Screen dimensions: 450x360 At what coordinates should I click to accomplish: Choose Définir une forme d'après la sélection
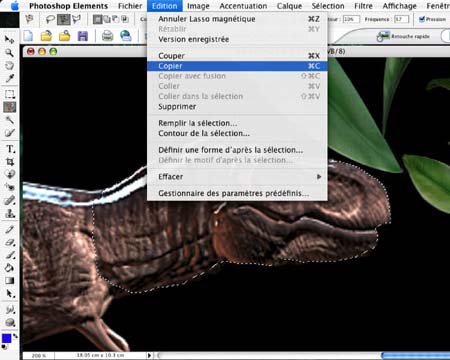click(237, 150)
